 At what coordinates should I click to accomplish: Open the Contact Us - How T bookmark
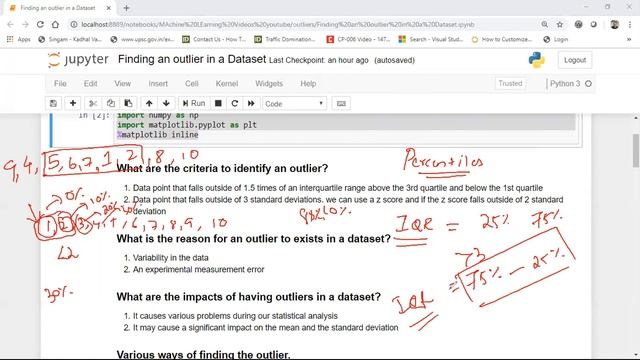214,39
